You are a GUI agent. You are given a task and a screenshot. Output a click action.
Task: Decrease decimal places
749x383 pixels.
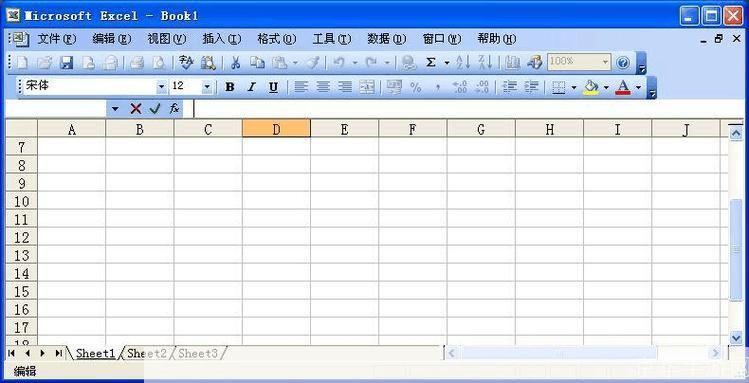(482, 87)
